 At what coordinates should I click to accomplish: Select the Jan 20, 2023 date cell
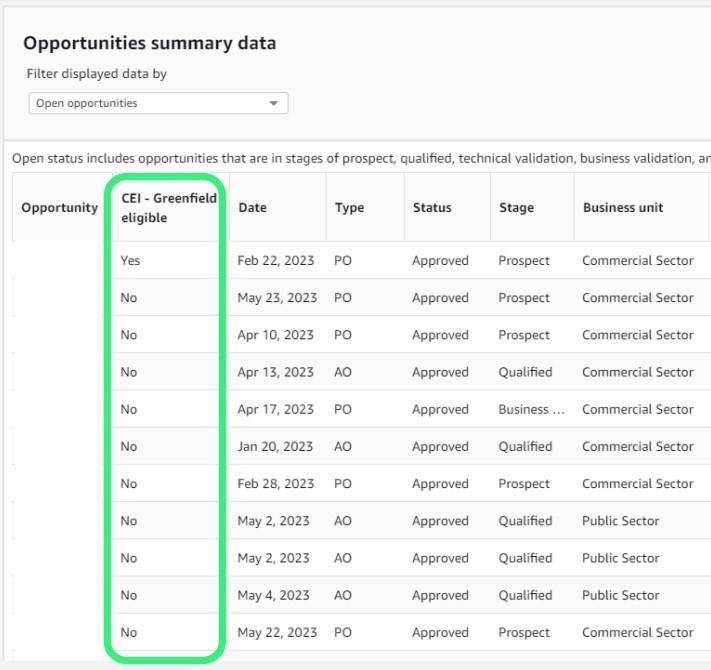pyautogui.click(x=275, y=447)
